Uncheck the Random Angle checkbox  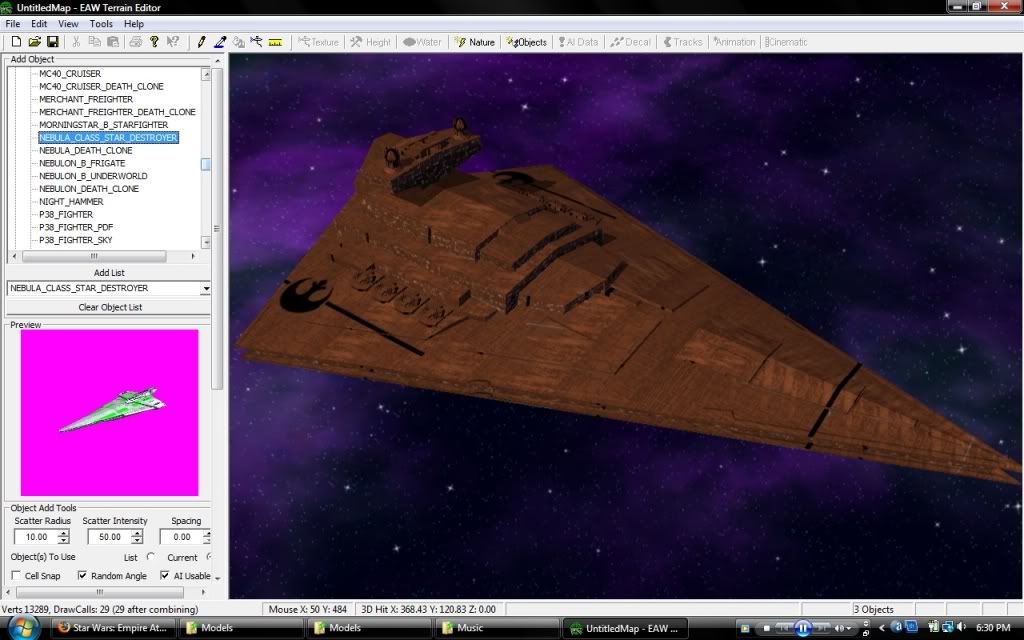point(82,575)
